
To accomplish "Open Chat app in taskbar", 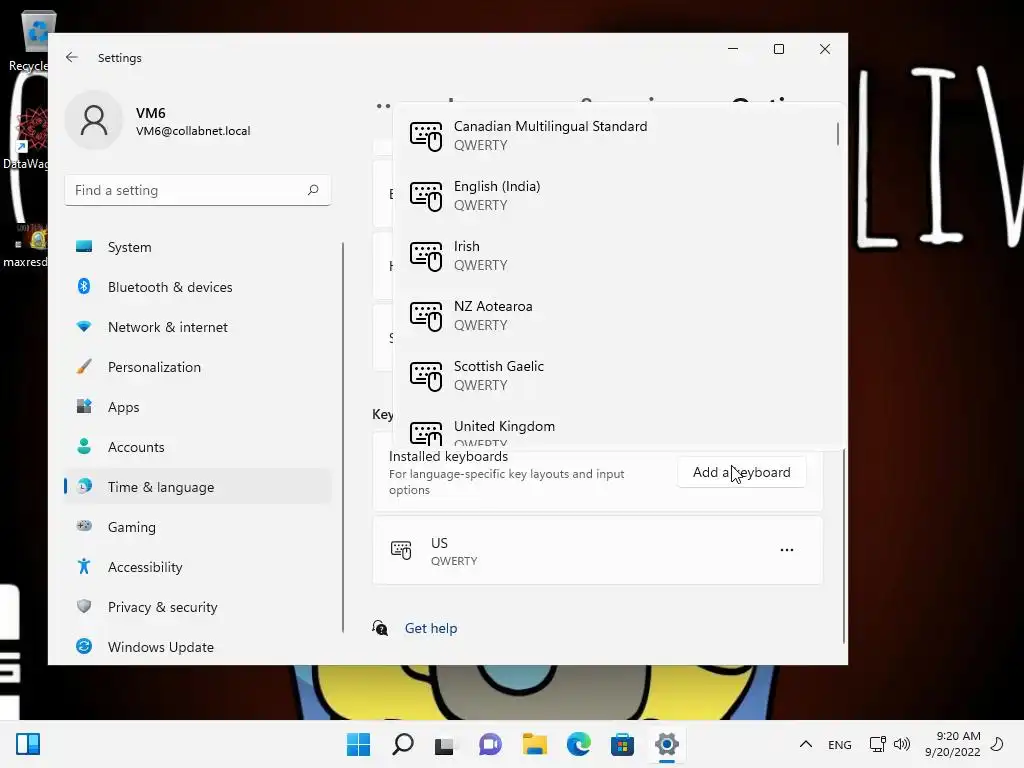I will (490, 744).
